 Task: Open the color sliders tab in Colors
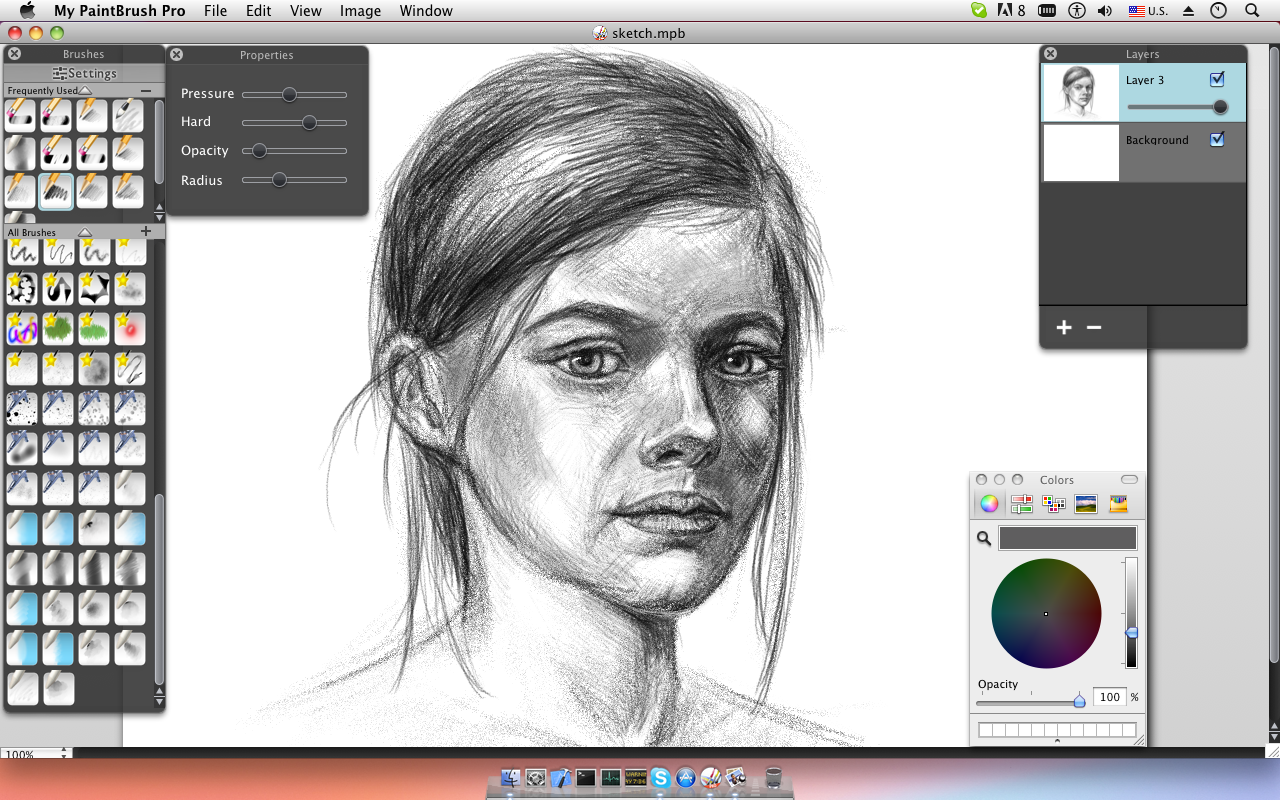(x=1021, y=504)
